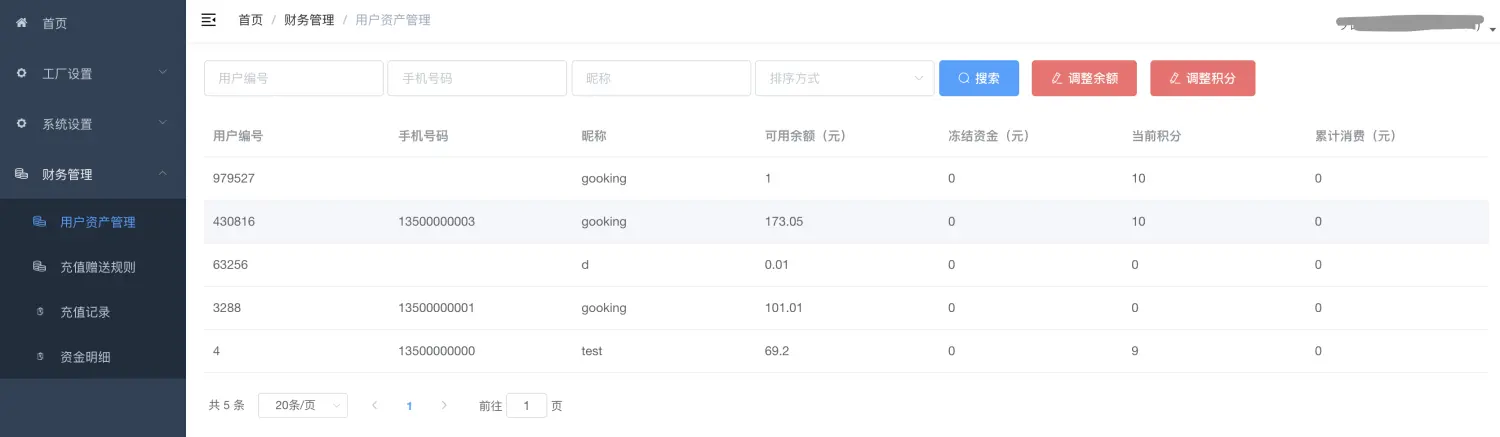Click the 可用余额（元） column header
Screen dimensions: 1500x437
[x=805, y=136]
